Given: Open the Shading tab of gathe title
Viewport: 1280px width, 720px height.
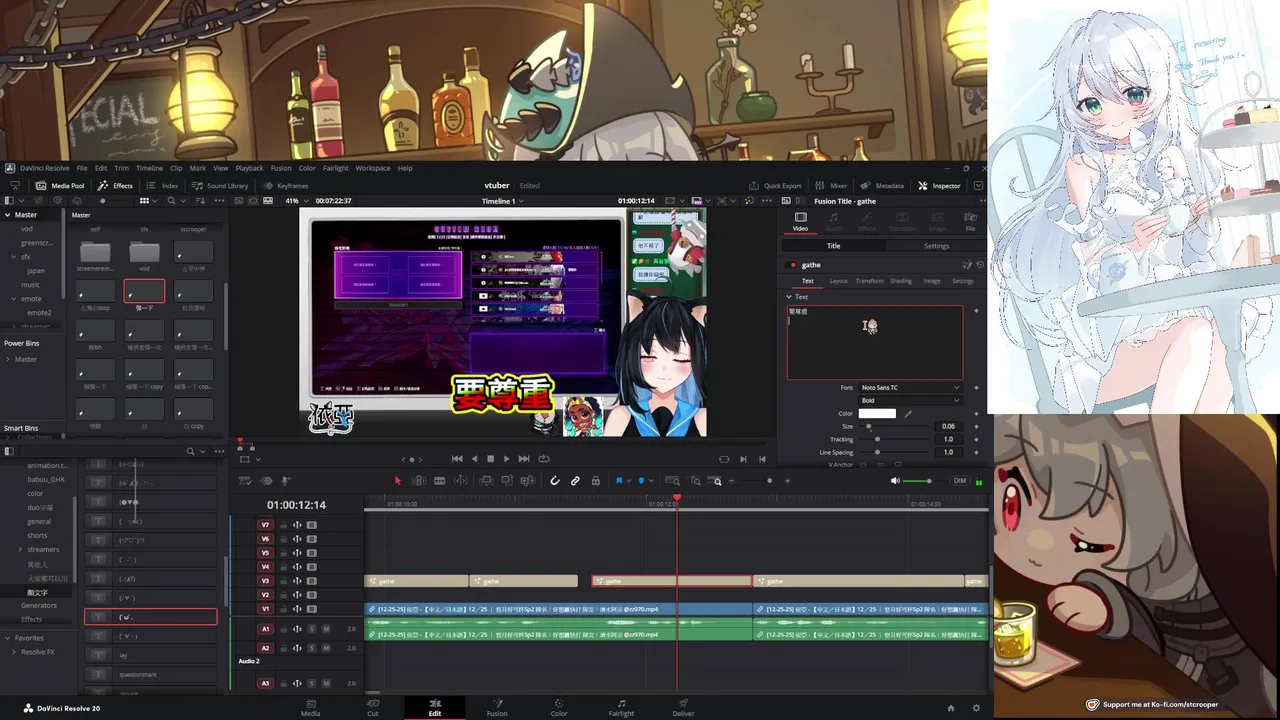Looking at the screenshot, I should tap(901, 281).
